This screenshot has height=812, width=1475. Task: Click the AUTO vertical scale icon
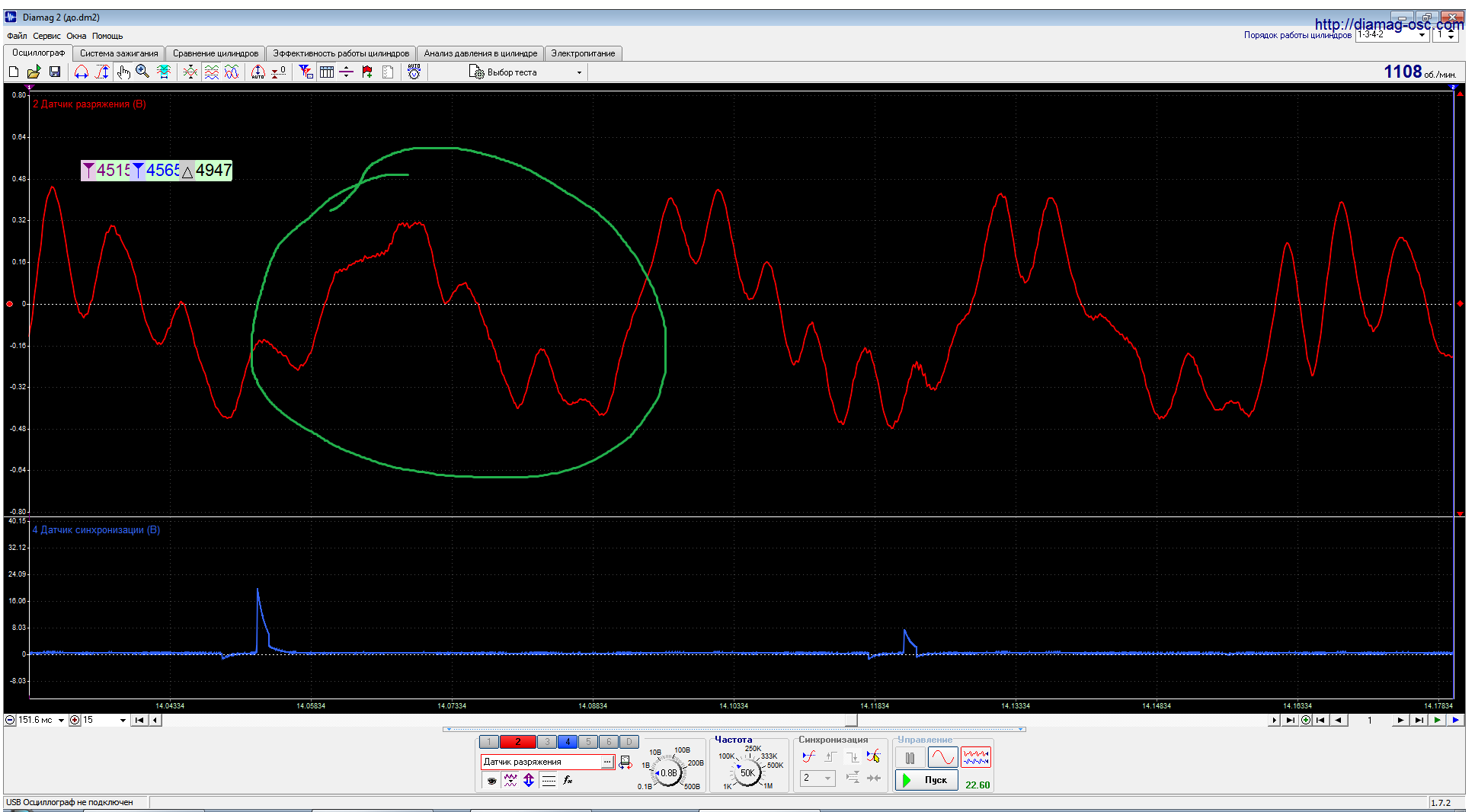[x=258, y=72]
